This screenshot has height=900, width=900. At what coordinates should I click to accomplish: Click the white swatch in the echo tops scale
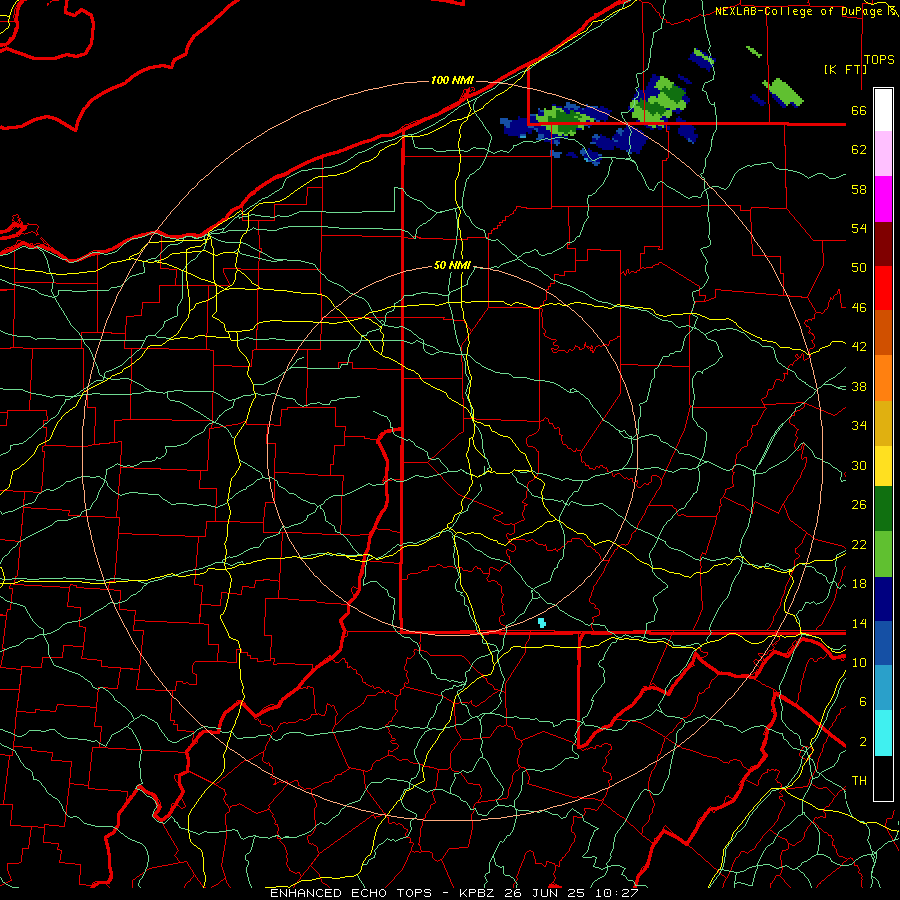(x=883, y=110)
